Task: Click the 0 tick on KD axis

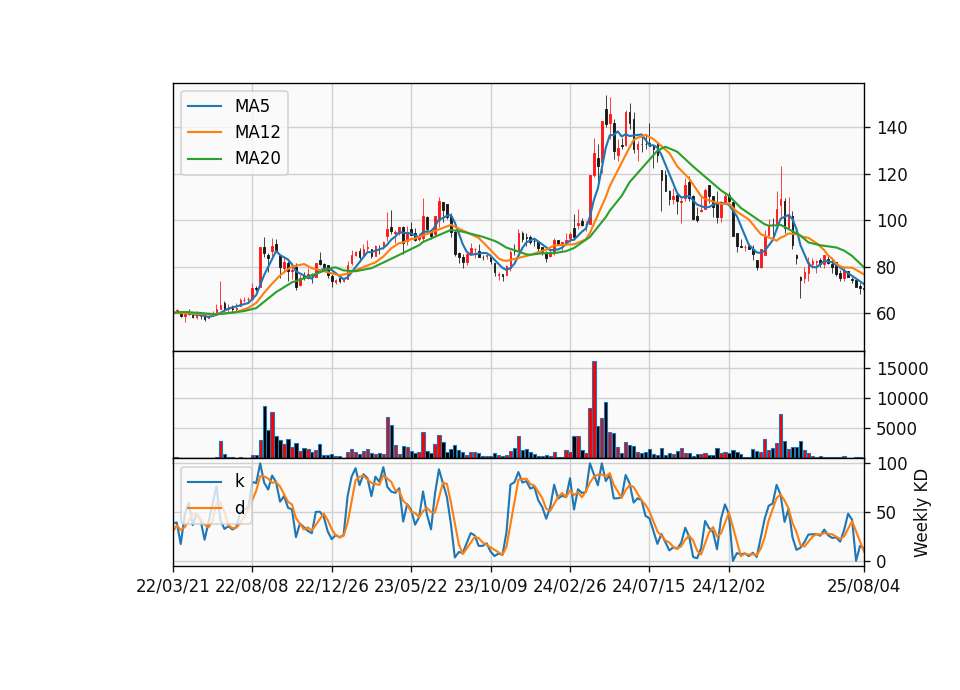Action: 882,561
